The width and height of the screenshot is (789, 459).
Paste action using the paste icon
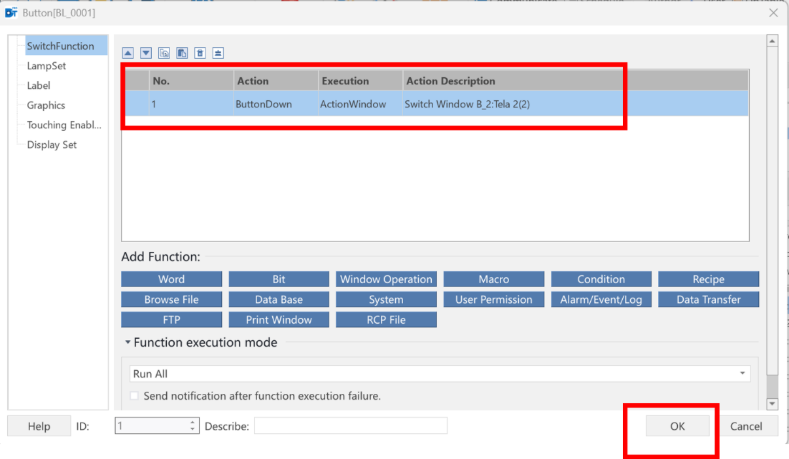[182, 53]
